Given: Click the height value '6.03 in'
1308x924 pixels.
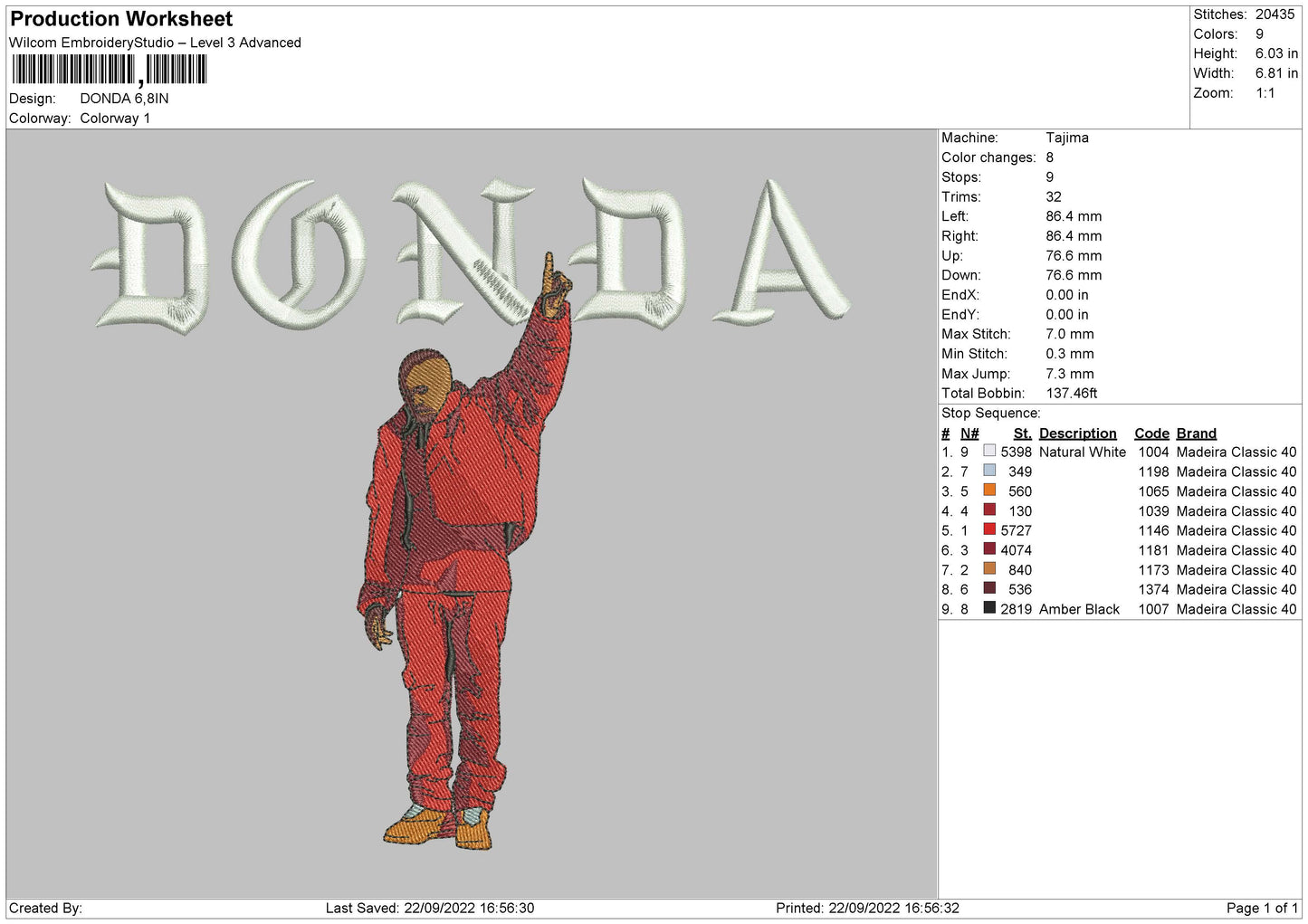Looking at the screenshot, I should click(x=1276, y=53).
